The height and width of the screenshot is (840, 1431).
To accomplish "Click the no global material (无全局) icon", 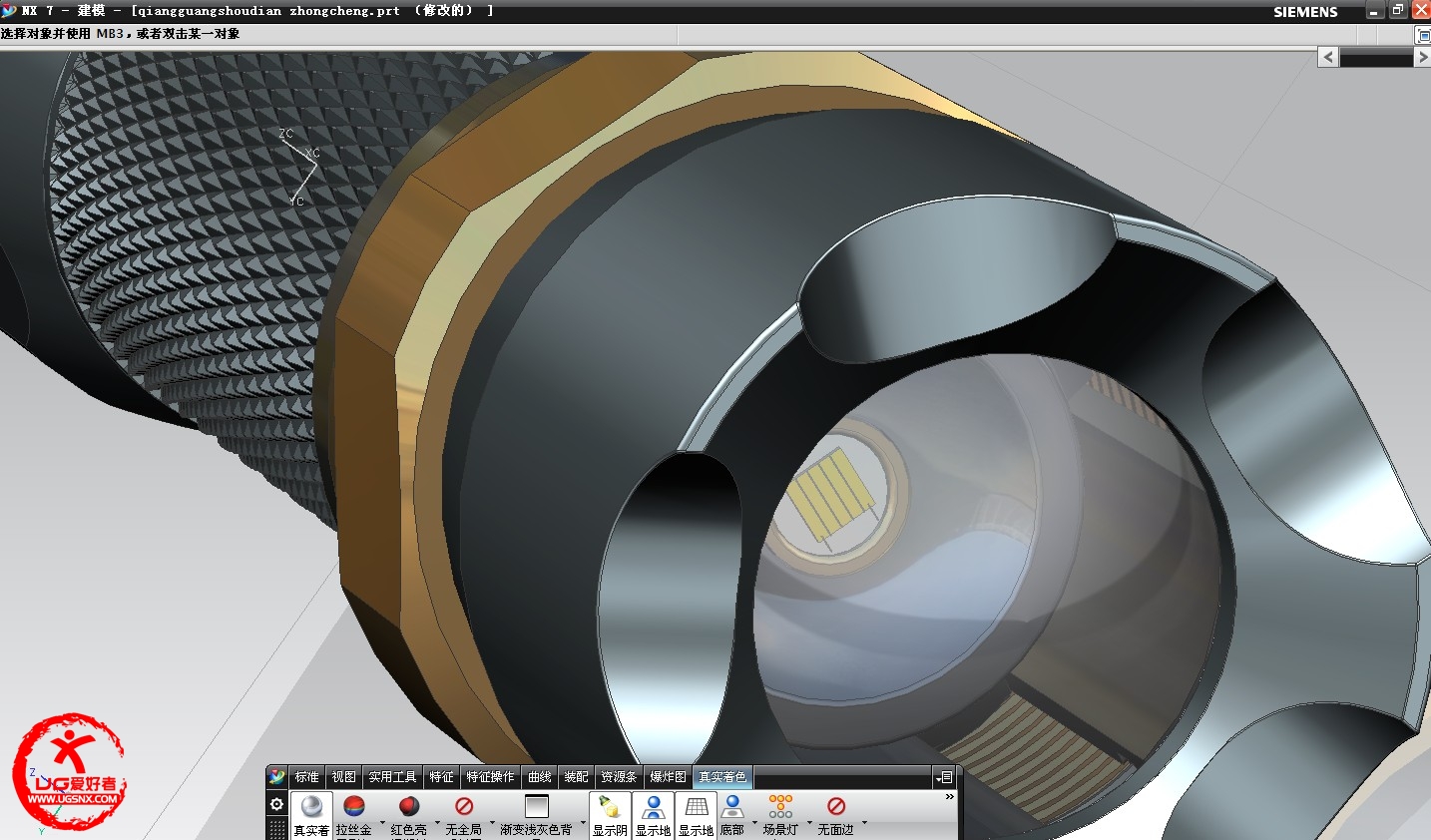I will point(463,806).
